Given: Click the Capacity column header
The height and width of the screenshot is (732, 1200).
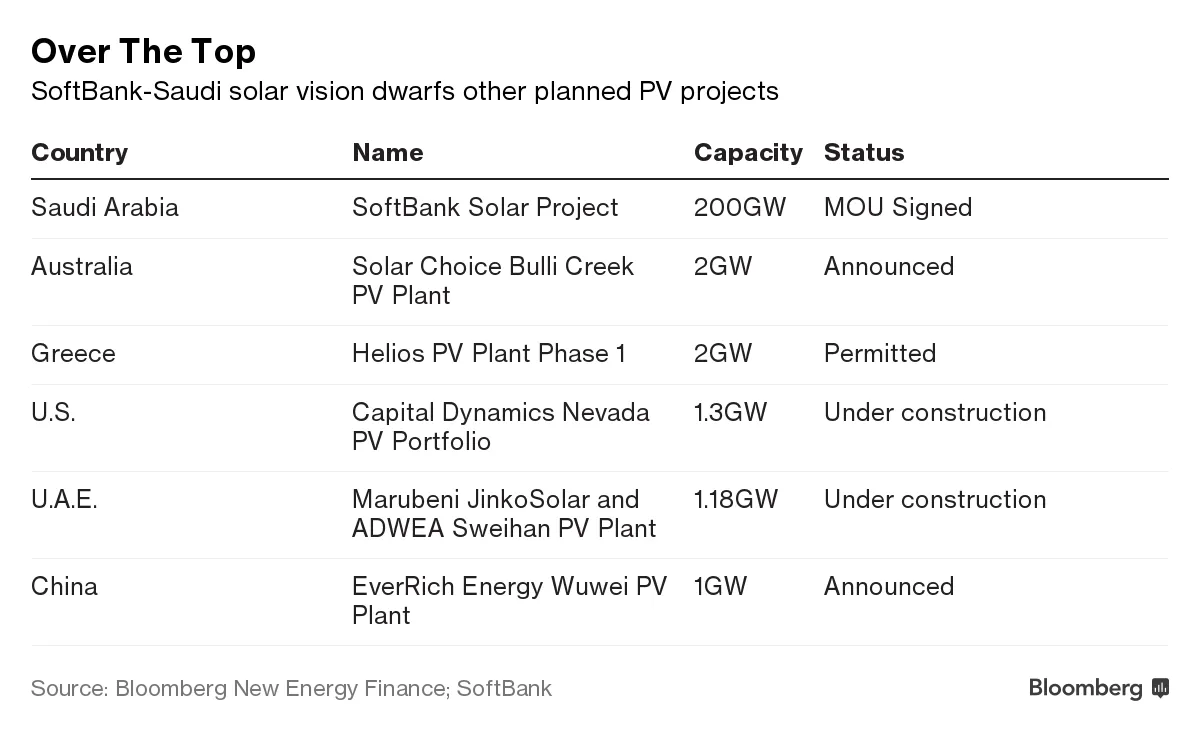Looking at the screenshot, I should pos(747,152).
